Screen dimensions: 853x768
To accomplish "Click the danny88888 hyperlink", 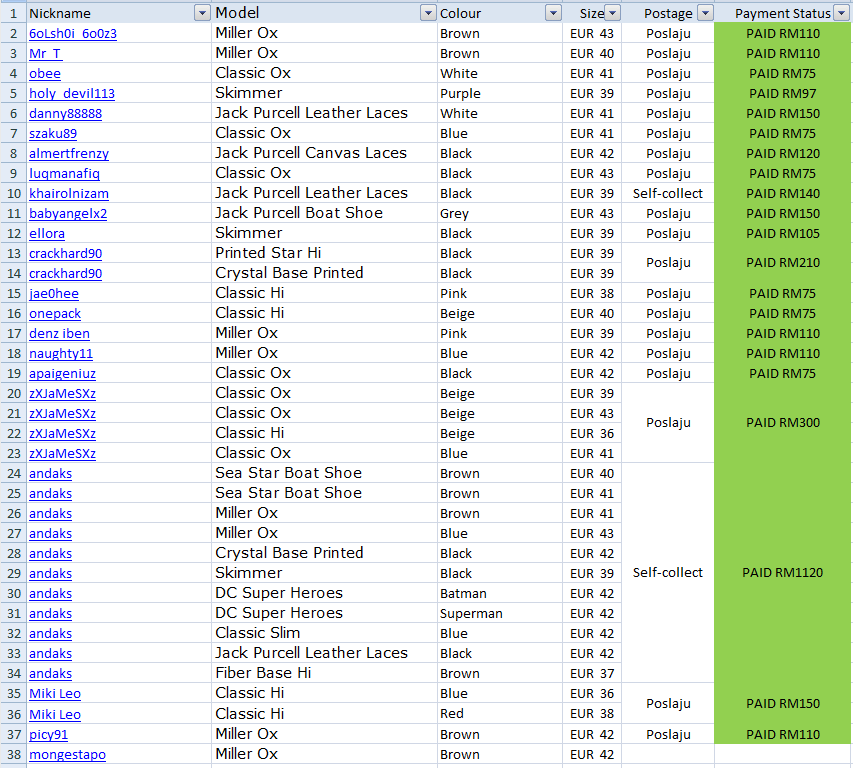I will [x=65, y=114].
